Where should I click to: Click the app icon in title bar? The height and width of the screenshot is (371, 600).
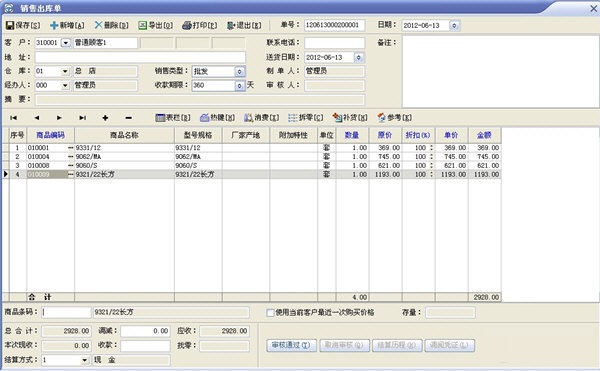pyautogui.click(x=8, y=8)
